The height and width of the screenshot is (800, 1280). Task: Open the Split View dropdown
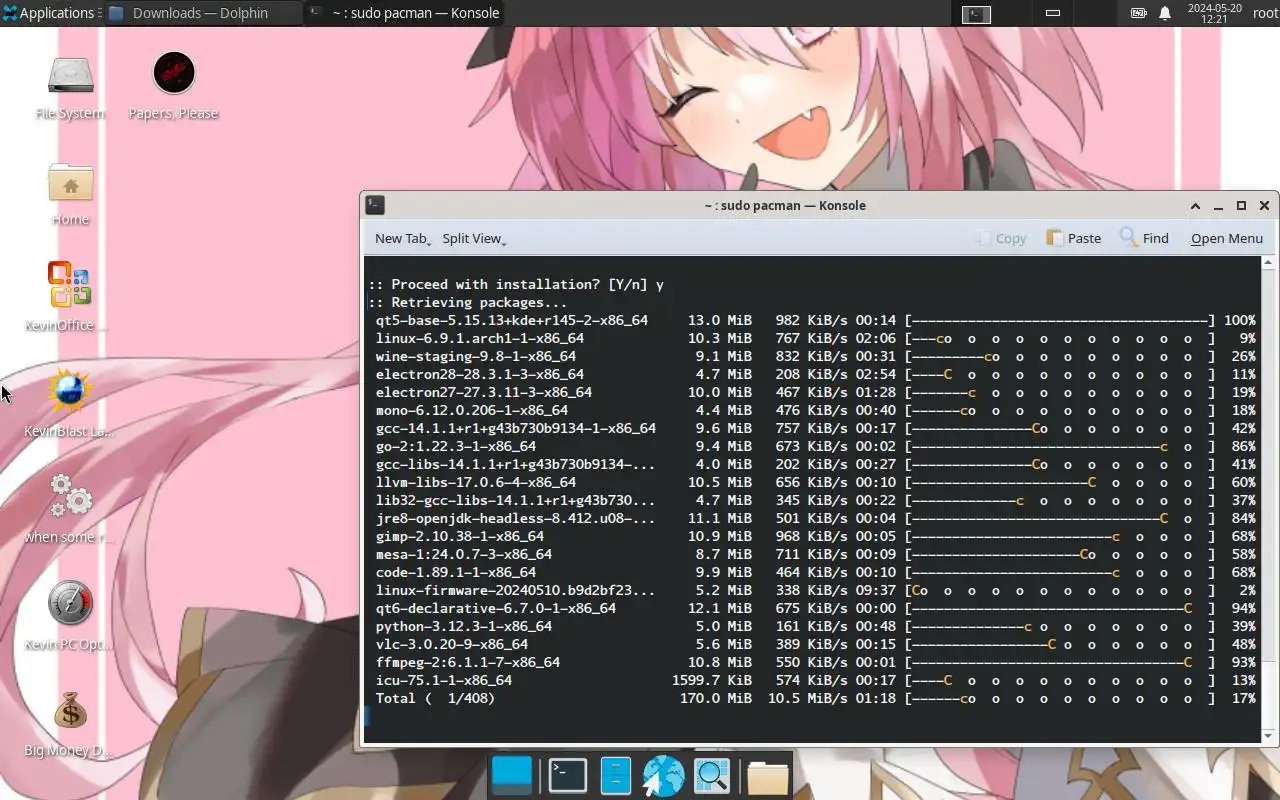[474, 238]
